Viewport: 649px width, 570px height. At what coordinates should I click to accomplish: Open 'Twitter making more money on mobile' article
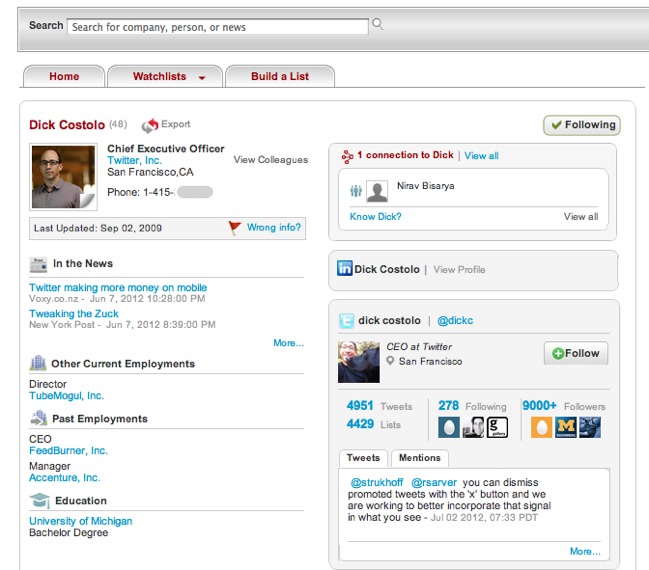[x=118, y=287]
